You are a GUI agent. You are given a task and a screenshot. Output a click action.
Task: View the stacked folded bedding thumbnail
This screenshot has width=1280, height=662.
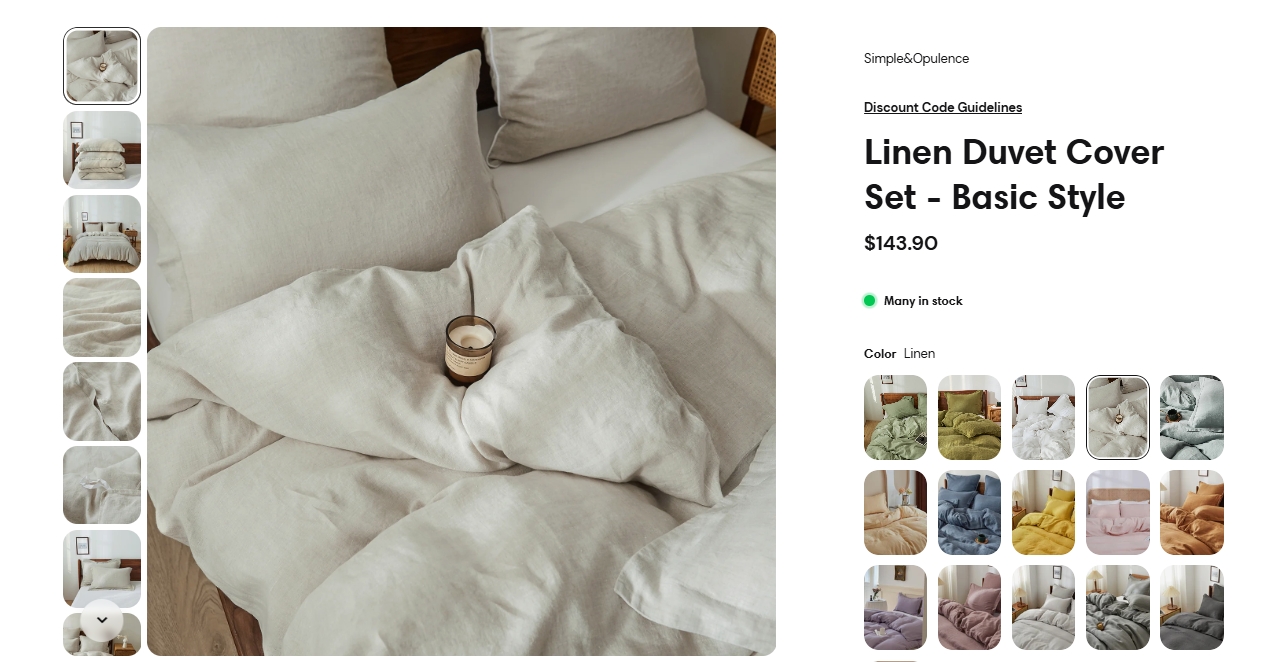pyautogui.click(x=102, y=150)
